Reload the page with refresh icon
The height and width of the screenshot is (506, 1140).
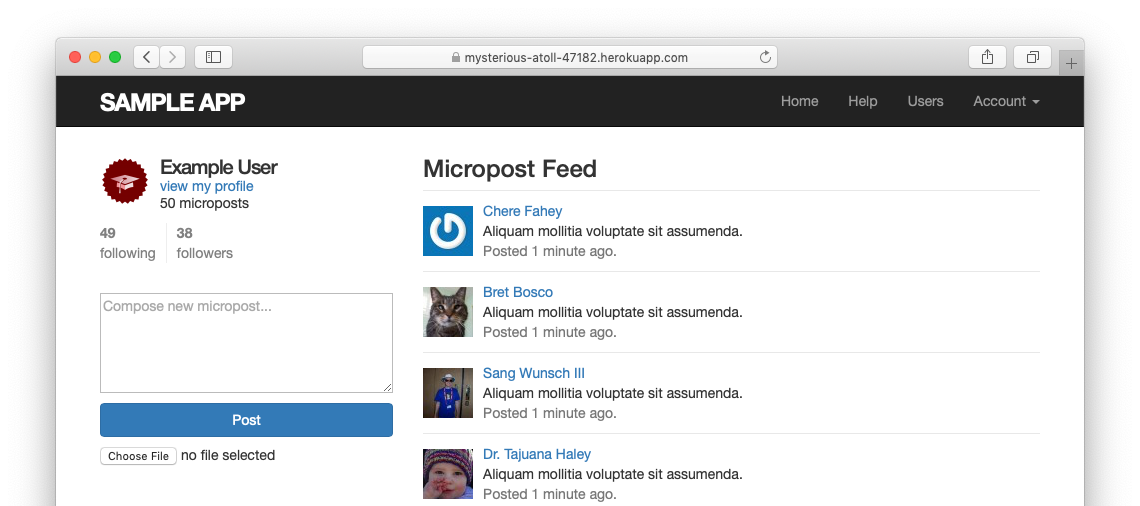point(765,57)
